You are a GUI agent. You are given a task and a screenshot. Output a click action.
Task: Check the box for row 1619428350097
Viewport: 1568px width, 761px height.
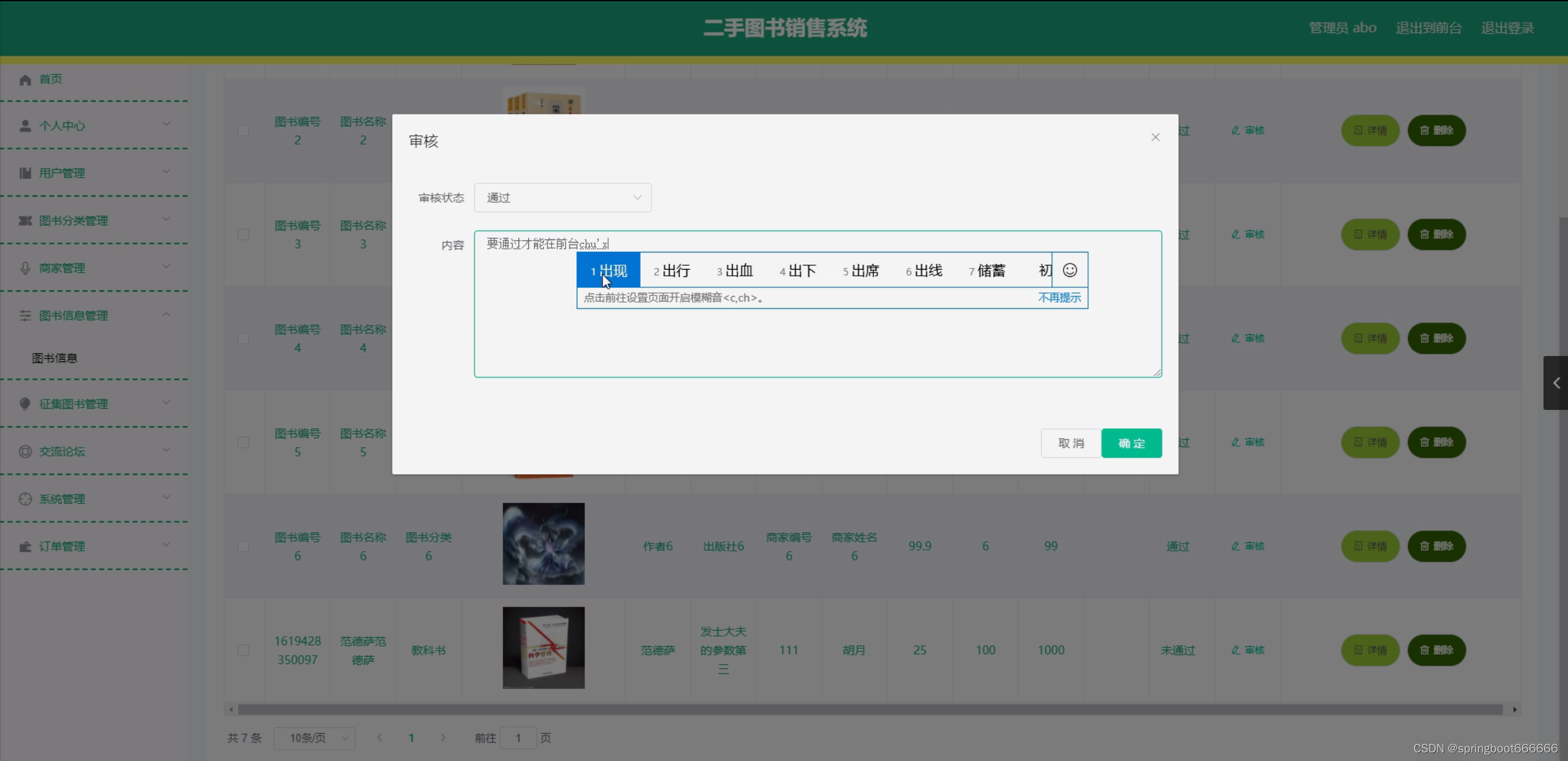(x=243, y=650)
